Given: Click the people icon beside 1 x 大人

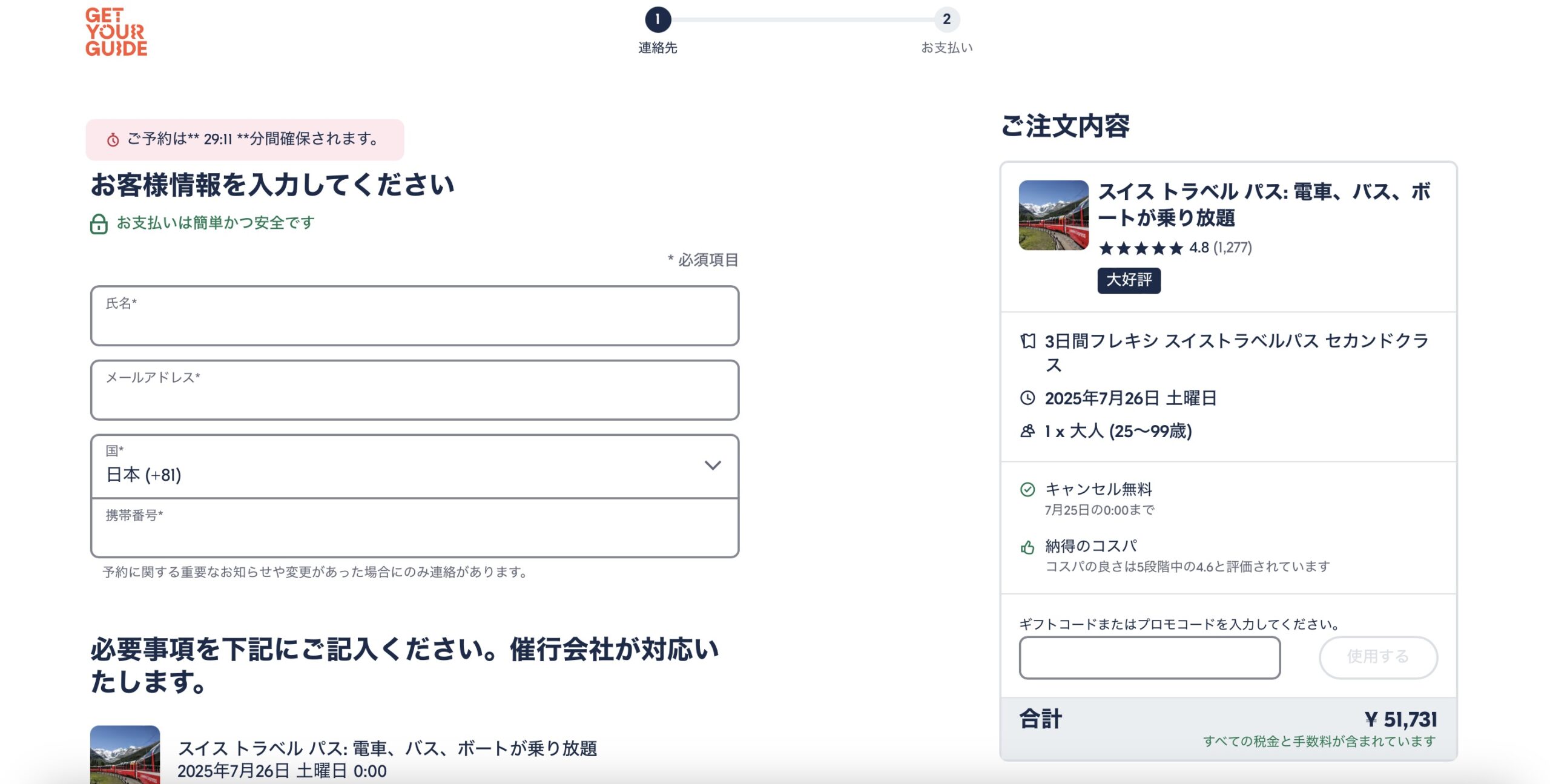Looking at the screenshot, I should pos(1027,430).
